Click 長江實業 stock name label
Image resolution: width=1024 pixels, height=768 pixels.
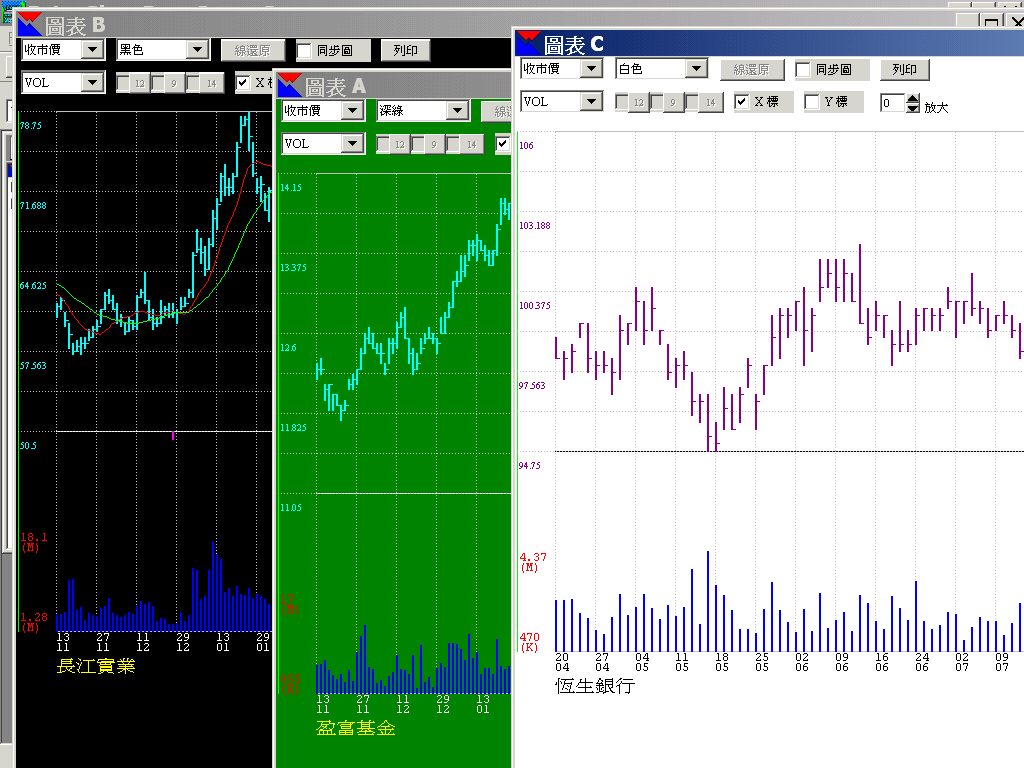click(96, 666)
